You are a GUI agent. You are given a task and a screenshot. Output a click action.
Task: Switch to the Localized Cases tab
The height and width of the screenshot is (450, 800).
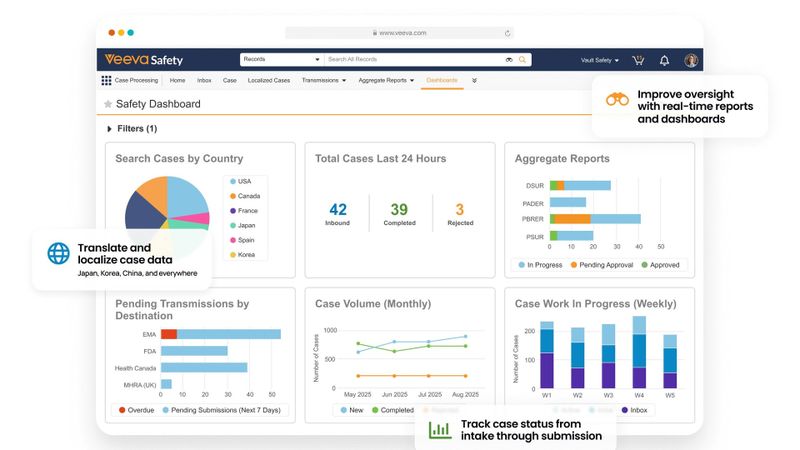click(x=268, y=81)
